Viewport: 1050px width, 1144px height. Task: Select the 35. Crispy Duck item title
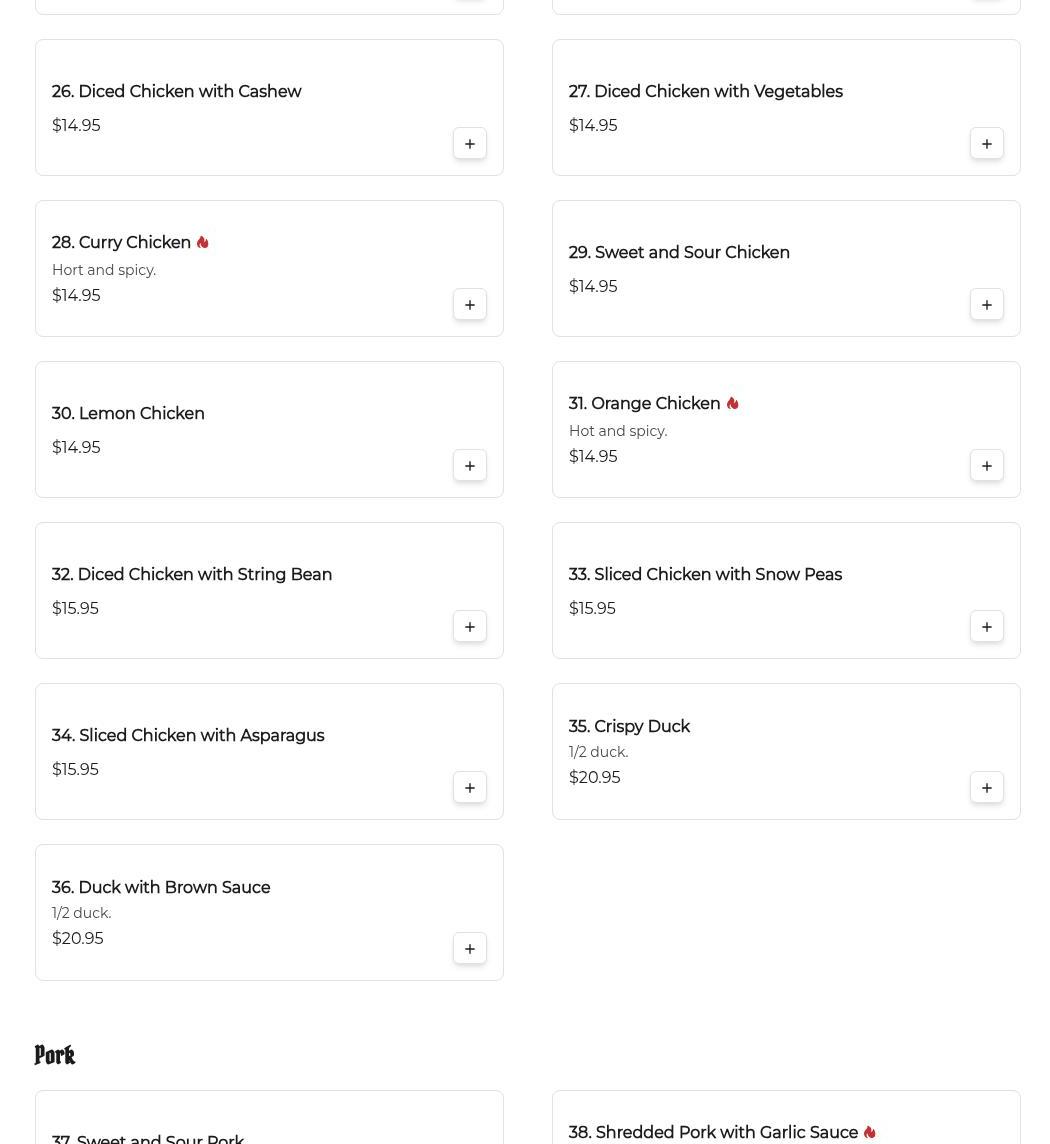click(629, 727)
